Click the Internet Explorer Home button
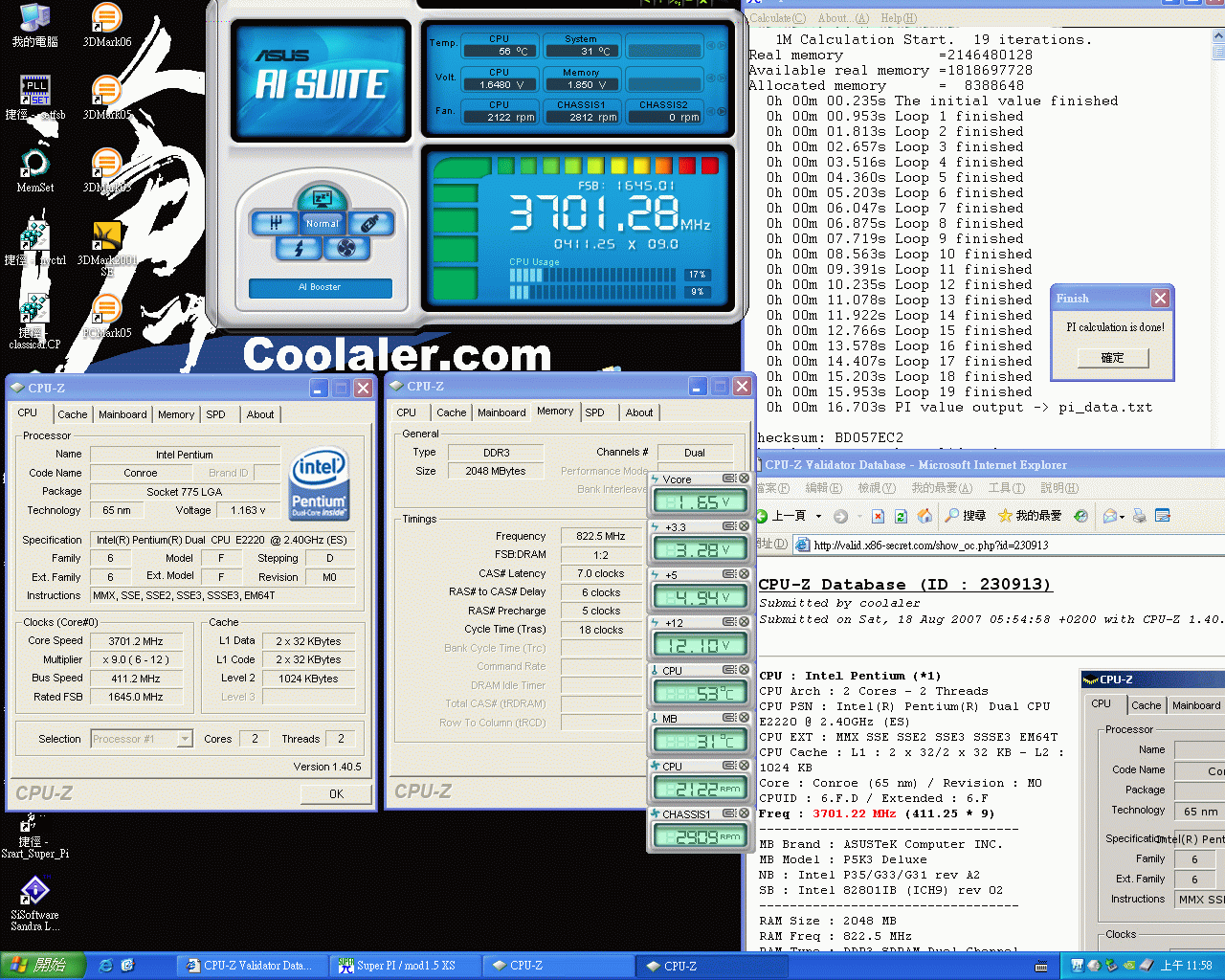The width and height of the screenshot is (1225, 980). pyautogui.click(x=924, y=516)
